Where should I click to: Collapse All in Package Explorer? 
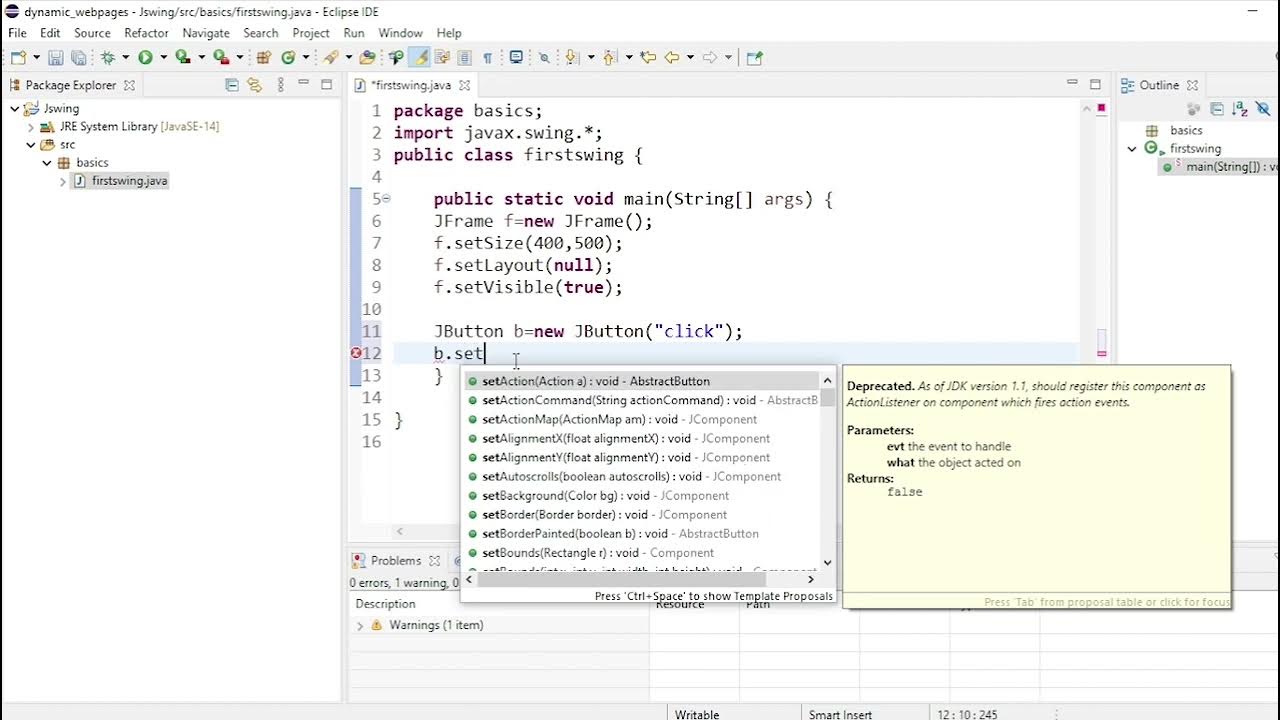pos(232,85)
